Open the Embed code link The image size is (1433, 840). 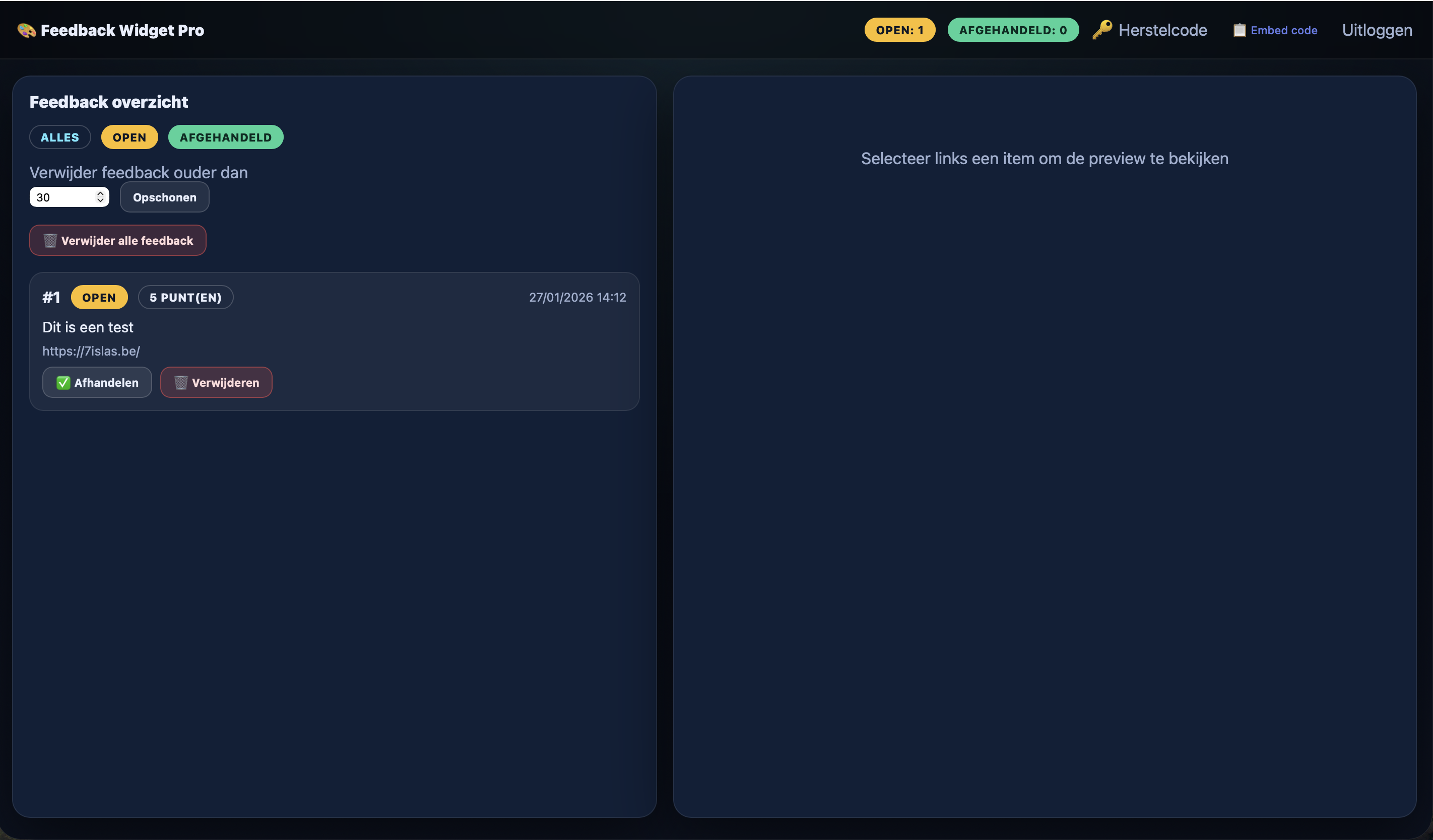1283,30
